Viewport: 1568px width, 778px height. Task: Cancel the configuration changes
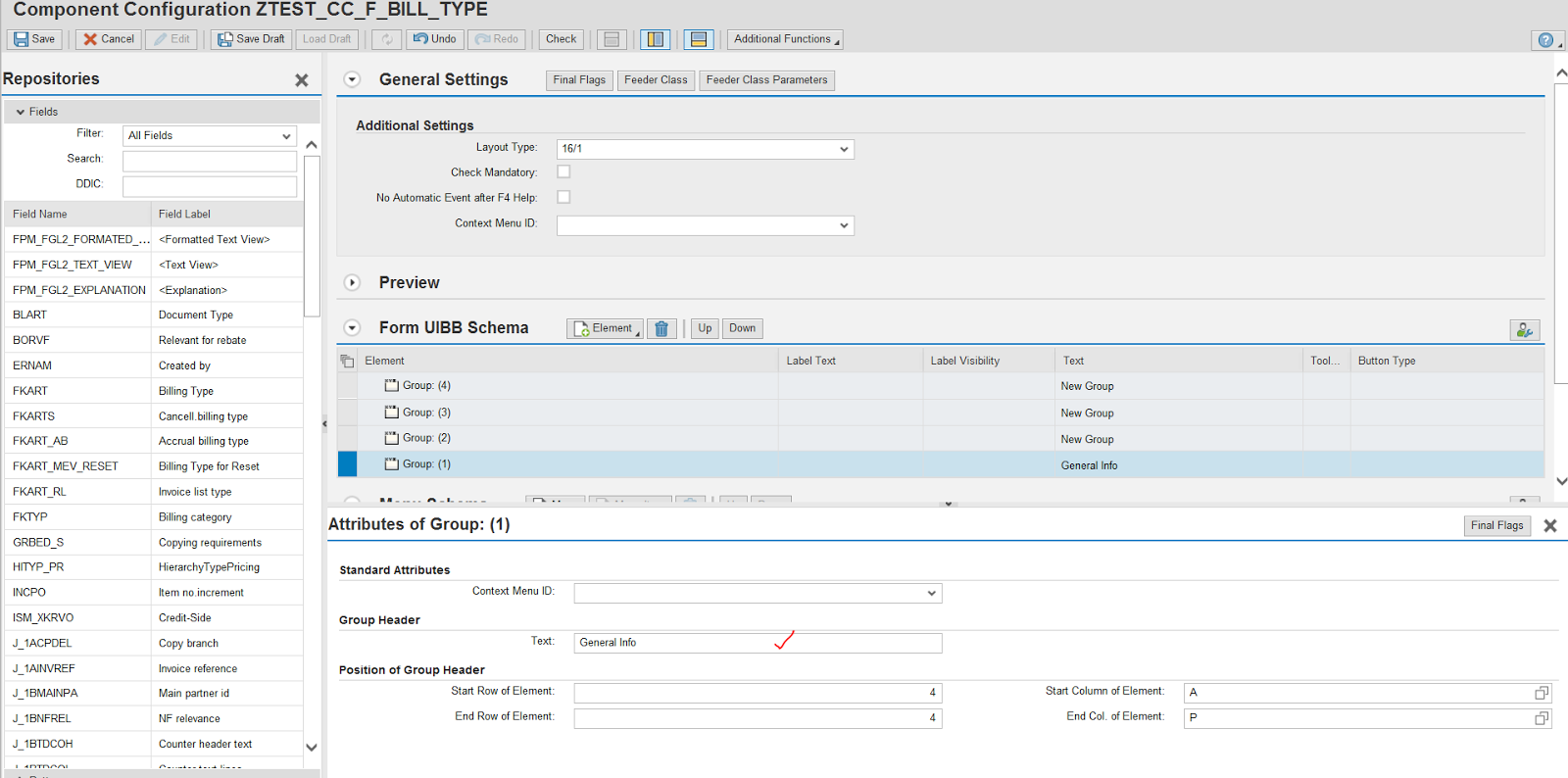click(x=109, y=39)
